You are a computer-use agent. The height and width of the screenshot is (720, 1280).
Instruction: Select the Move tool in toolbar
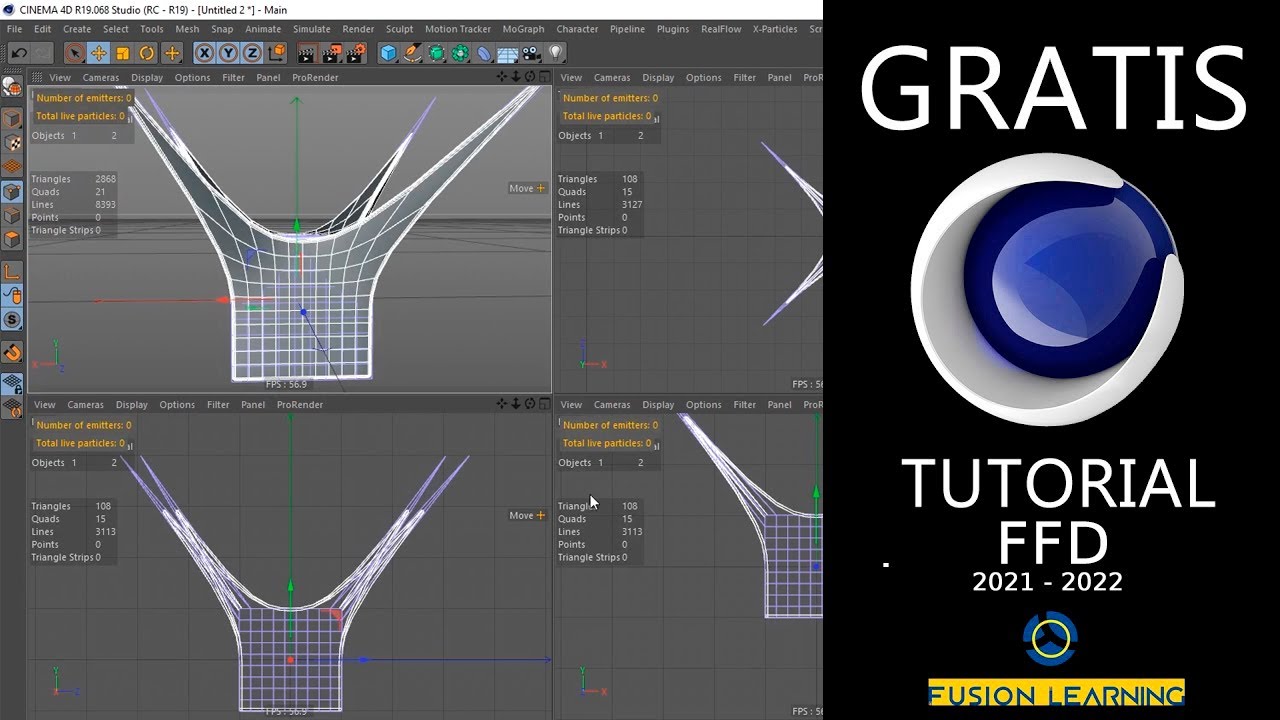click(99, 53)
